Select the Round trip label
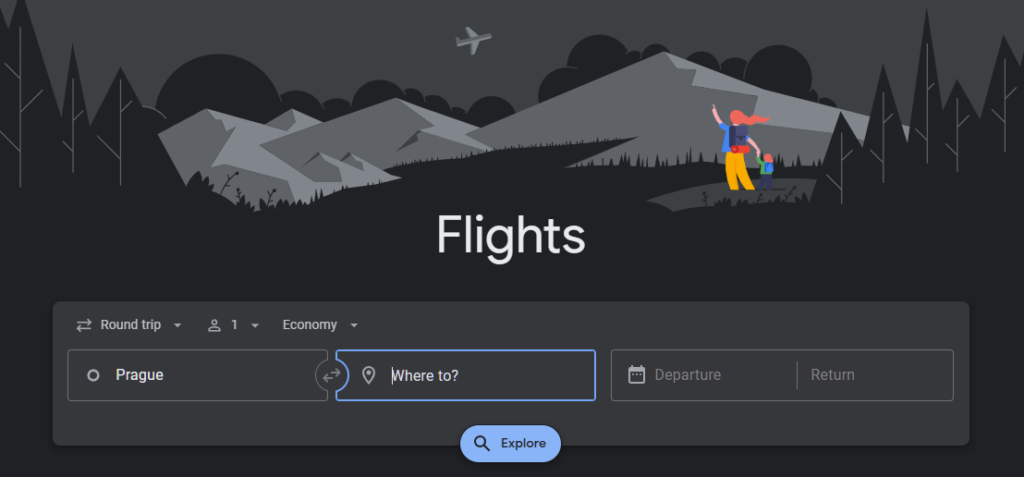Viewport: 1024px width, 477px height. point(131,325)
